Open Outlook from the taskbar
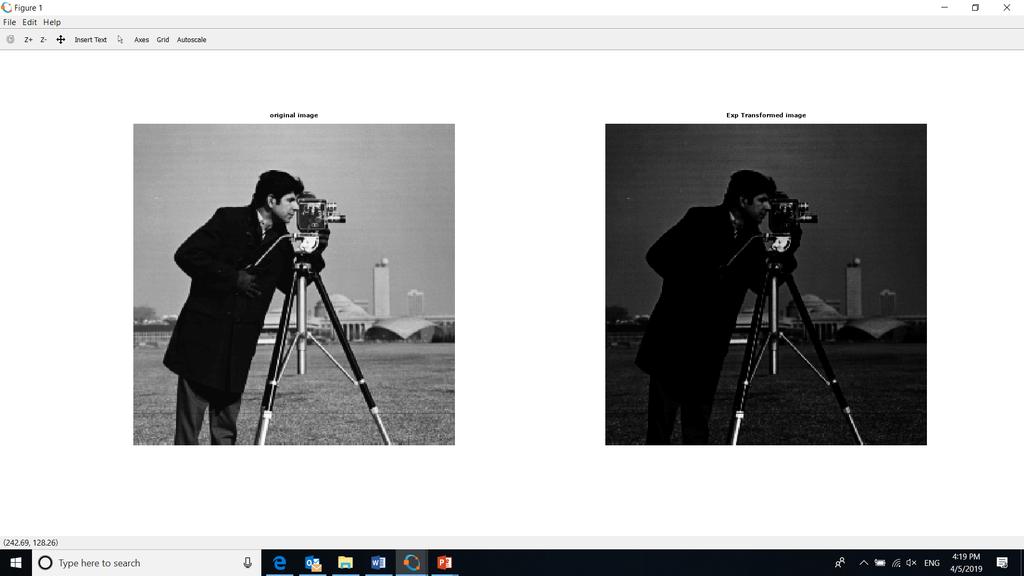Screen dimensions: 1024x576 tap(312, 563)
